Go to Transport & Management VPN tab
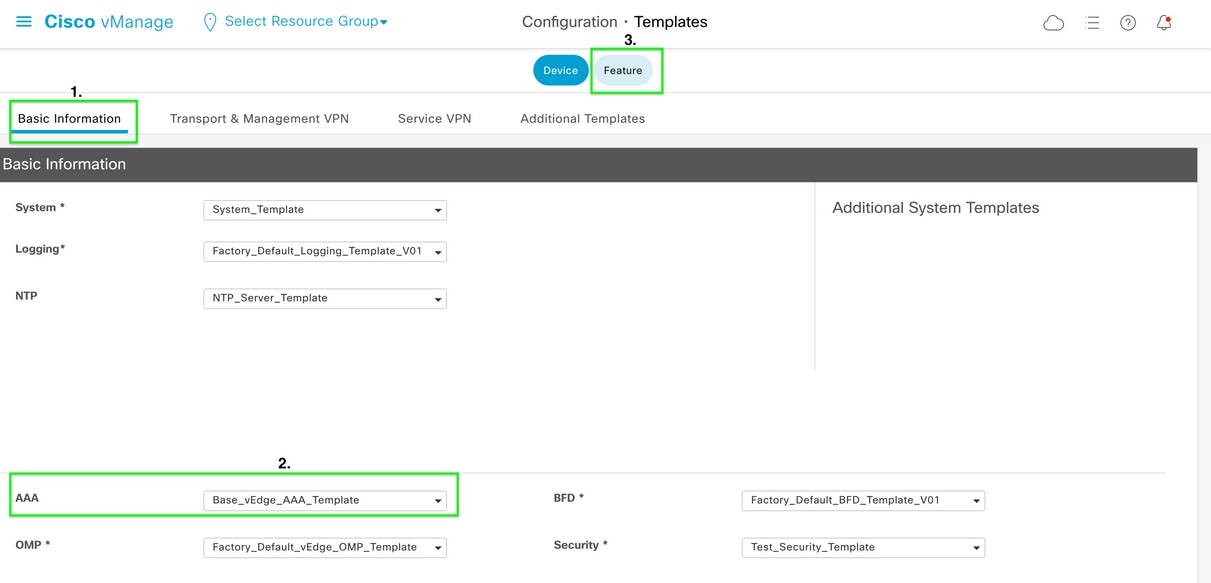Viewport: 1211px width, 583px height. [259, 118]
